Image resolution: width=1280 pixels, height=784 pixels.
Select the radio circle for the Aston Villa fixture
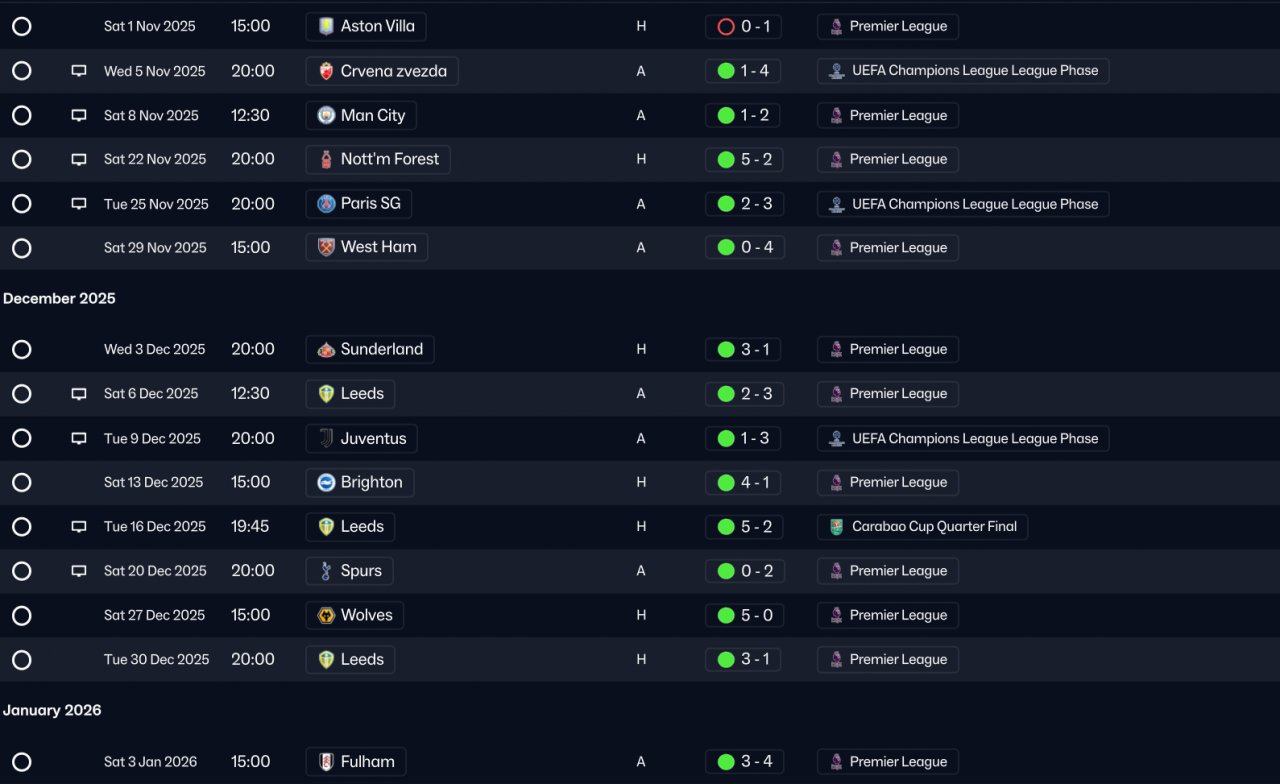[22, 27]
